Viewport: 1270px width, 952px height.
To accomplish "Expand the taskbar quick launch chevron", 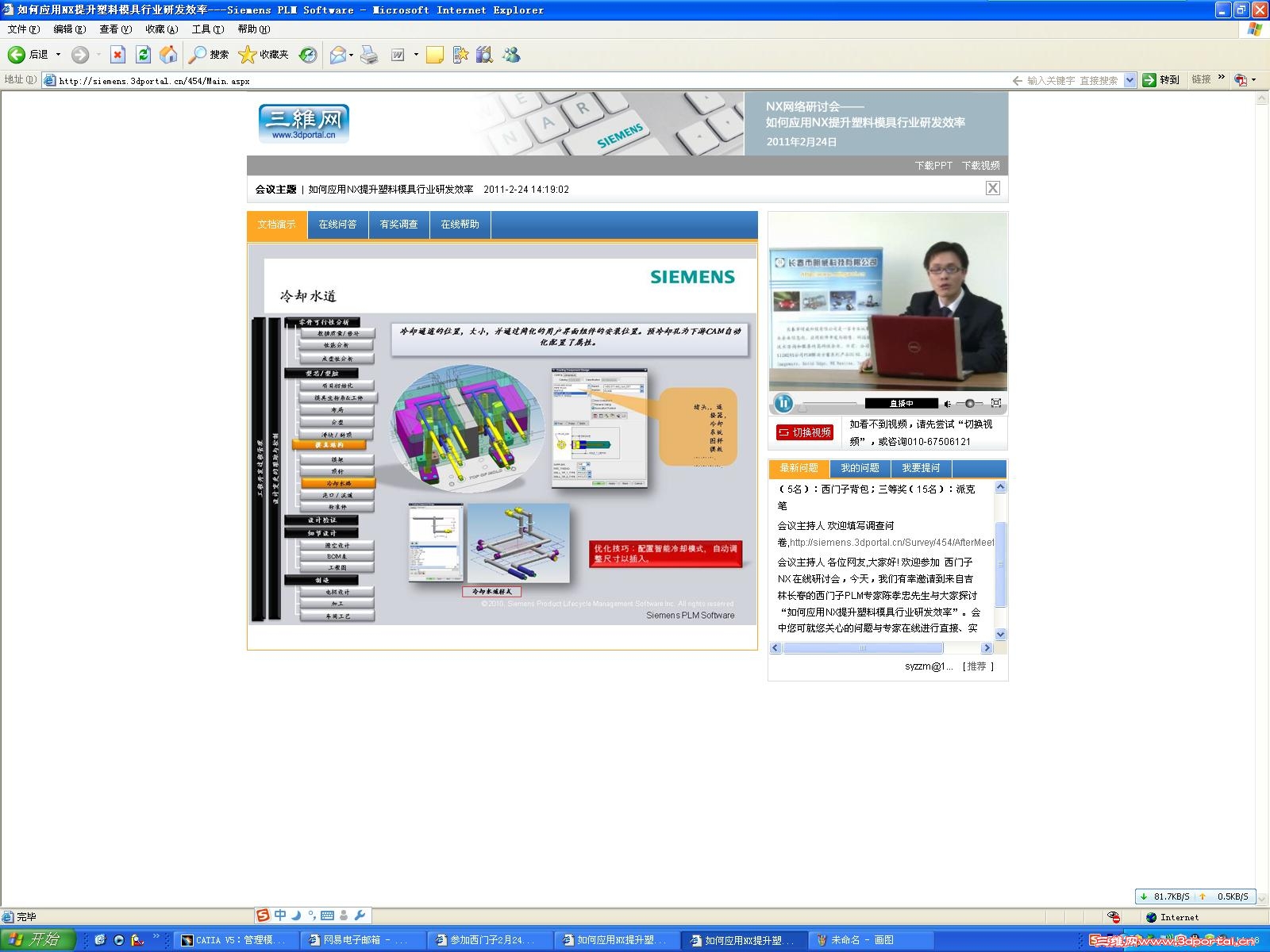I will (156, 937).
